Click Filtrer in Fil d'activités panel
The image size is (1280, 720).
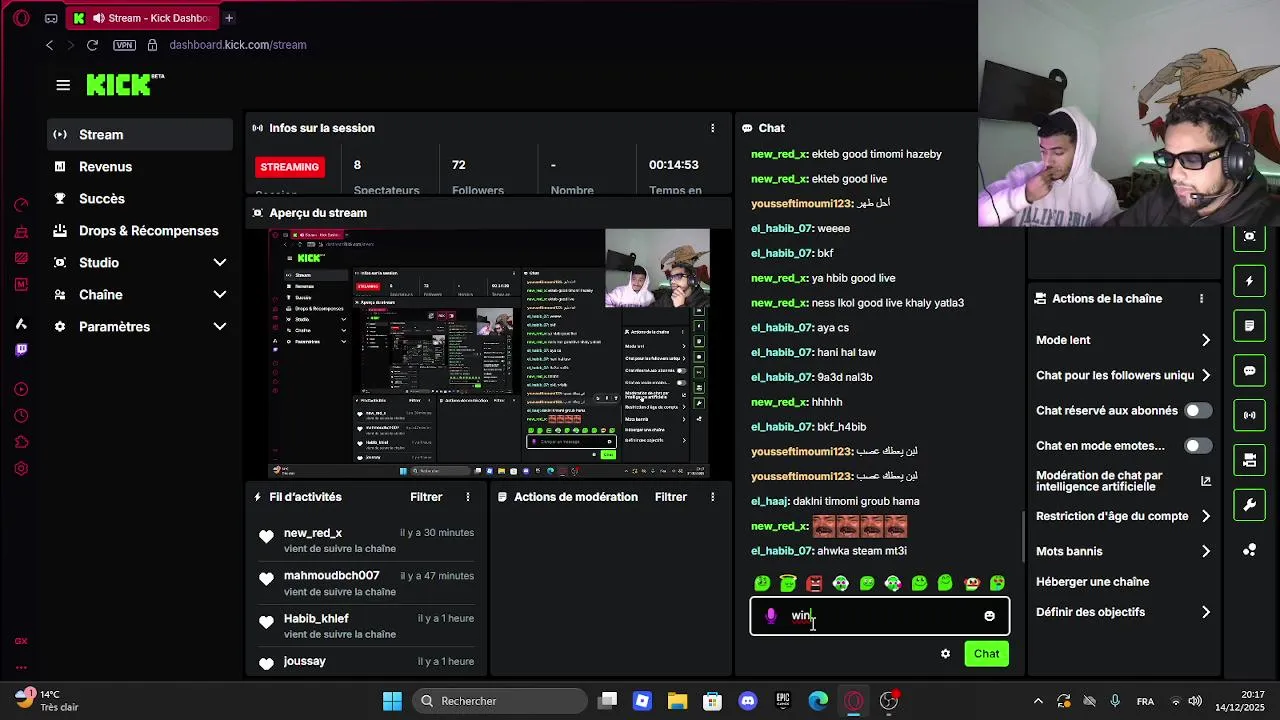(426, 497)
